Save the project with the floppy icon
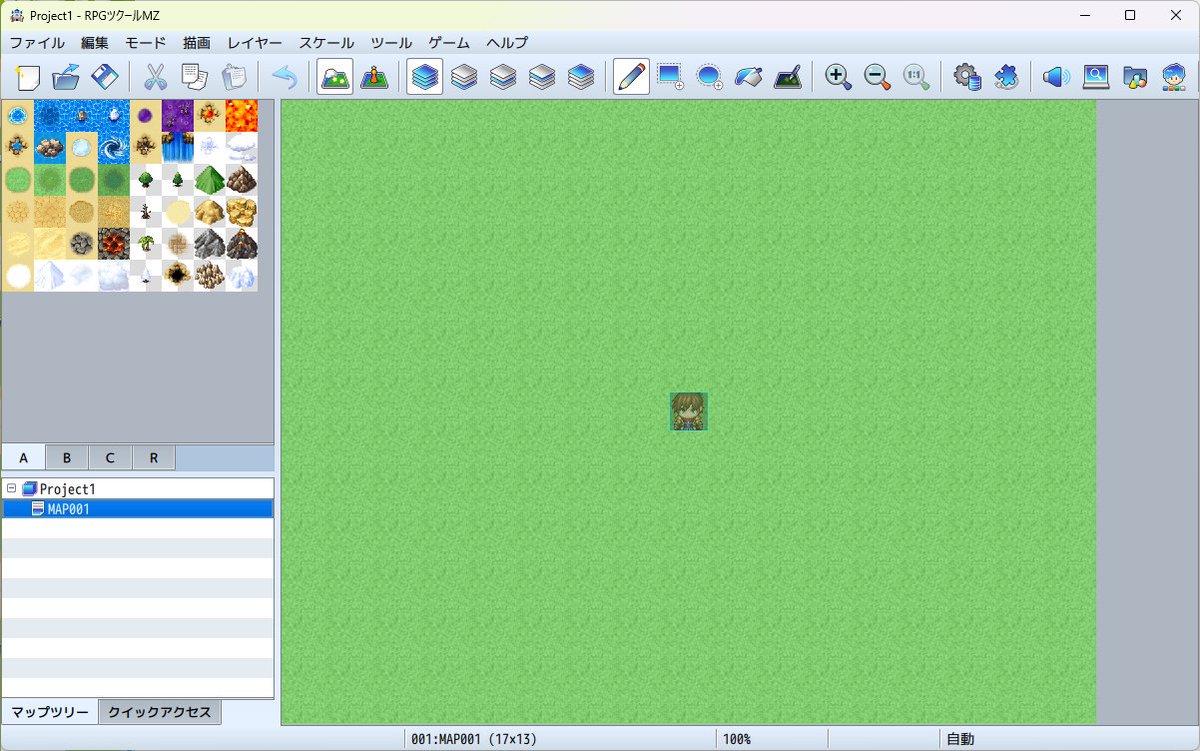Image resolution: width=1200 pixels, height=751 pixels. click(x=104, y=77)
